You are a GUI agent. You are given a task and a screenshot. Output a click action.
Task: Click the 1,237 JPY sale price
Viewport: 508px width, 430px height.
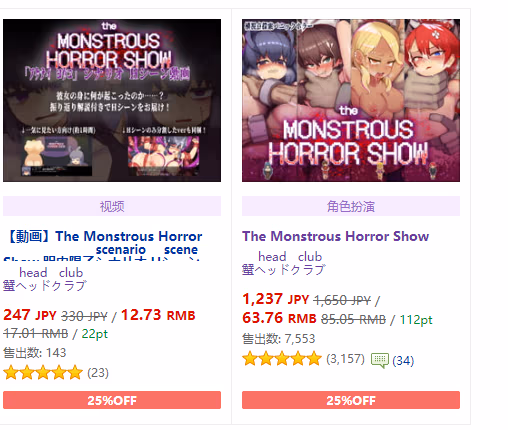276,299
